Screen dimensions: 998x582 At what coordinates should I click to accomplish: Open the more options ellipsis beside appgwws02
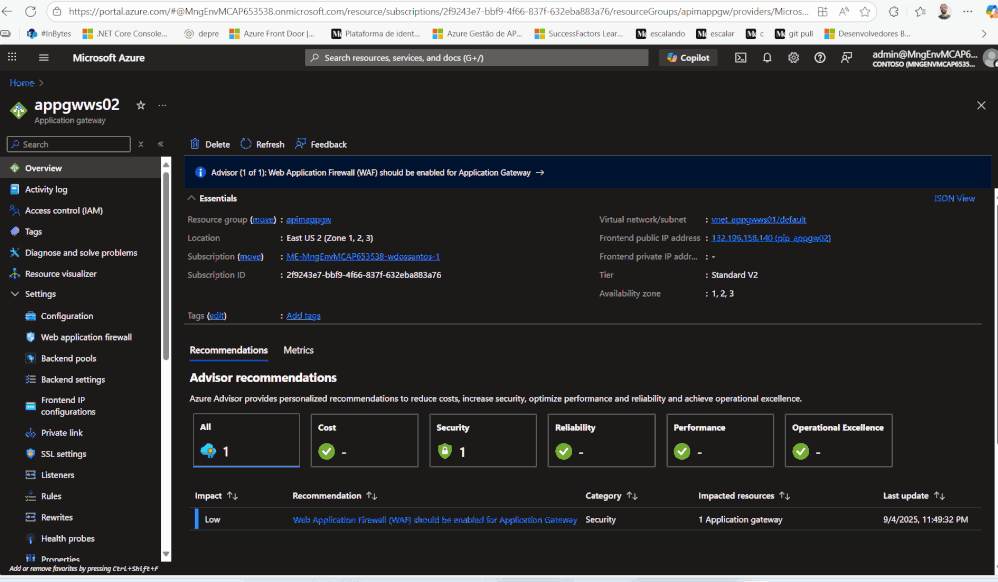162,105
